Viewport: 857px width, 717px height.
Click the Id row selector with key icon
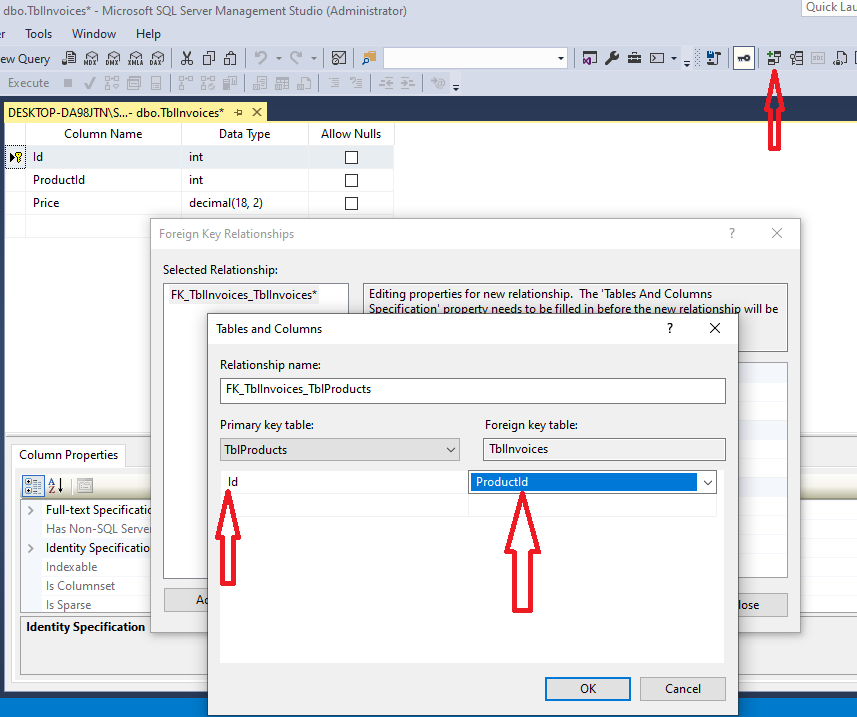tap(15, 157)
